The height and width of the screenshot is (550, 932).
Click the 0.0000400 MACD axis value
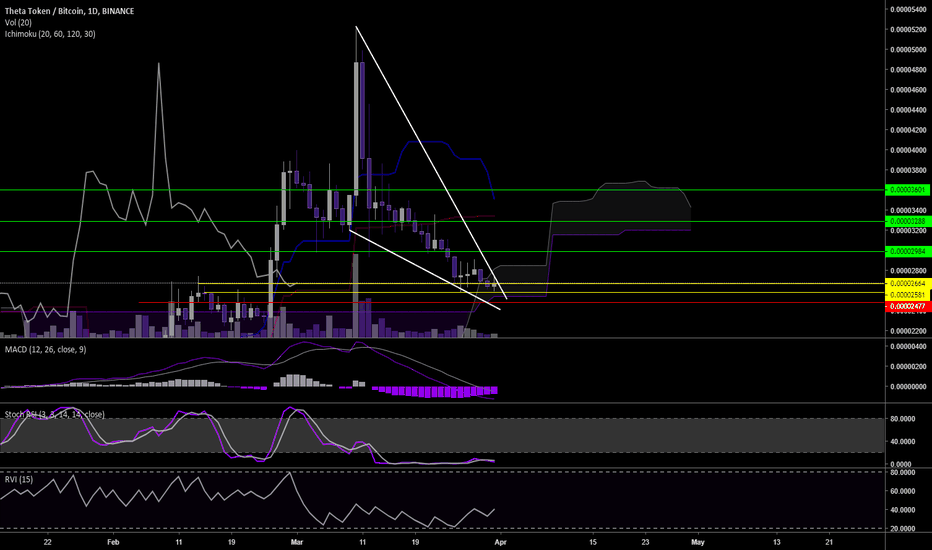(x=908, y=347)
